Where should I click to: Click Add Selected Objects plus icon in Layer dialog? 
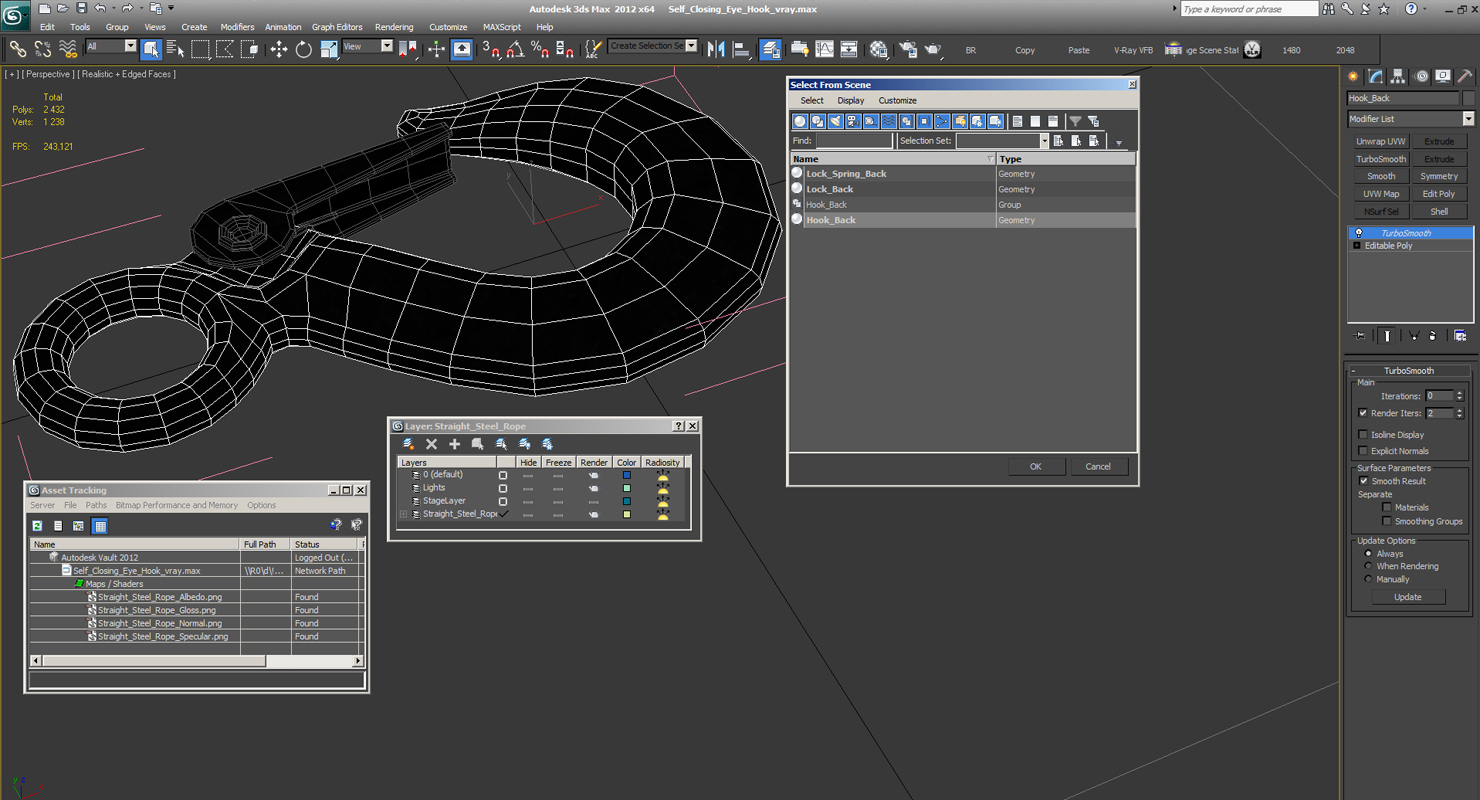454,444
